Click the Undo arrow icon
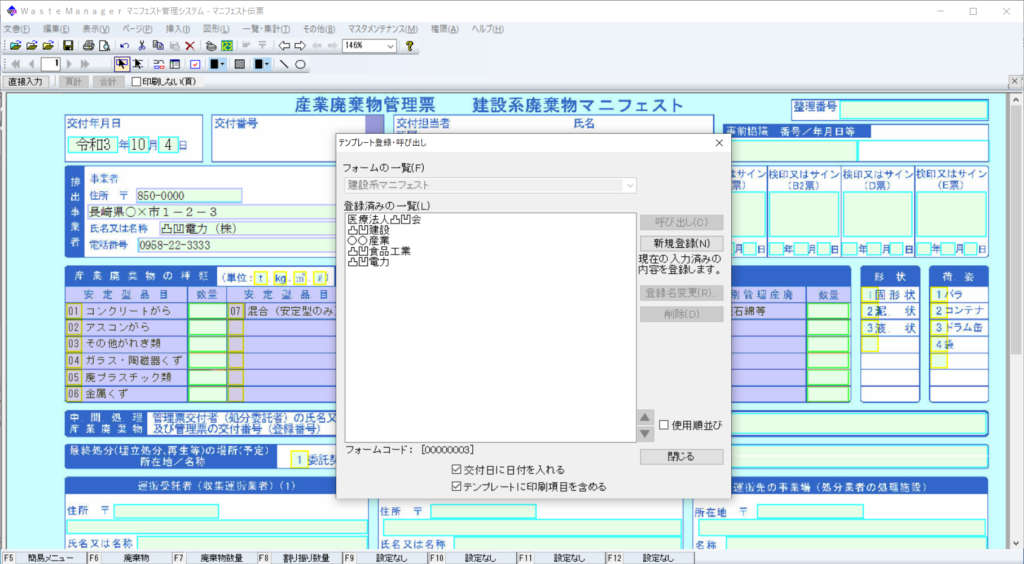 tap(124, 46)
